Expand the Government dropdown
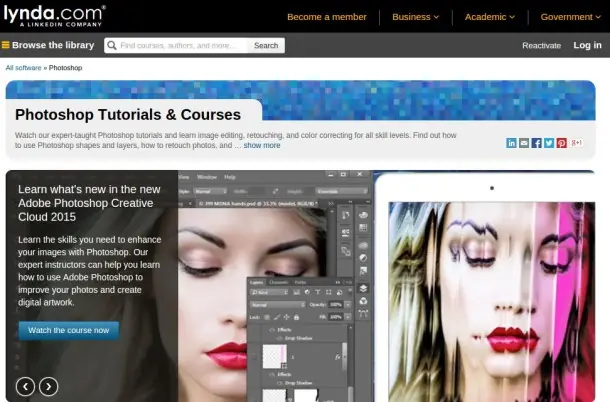The width and height of the screenshot is (610, 402). 570,17
